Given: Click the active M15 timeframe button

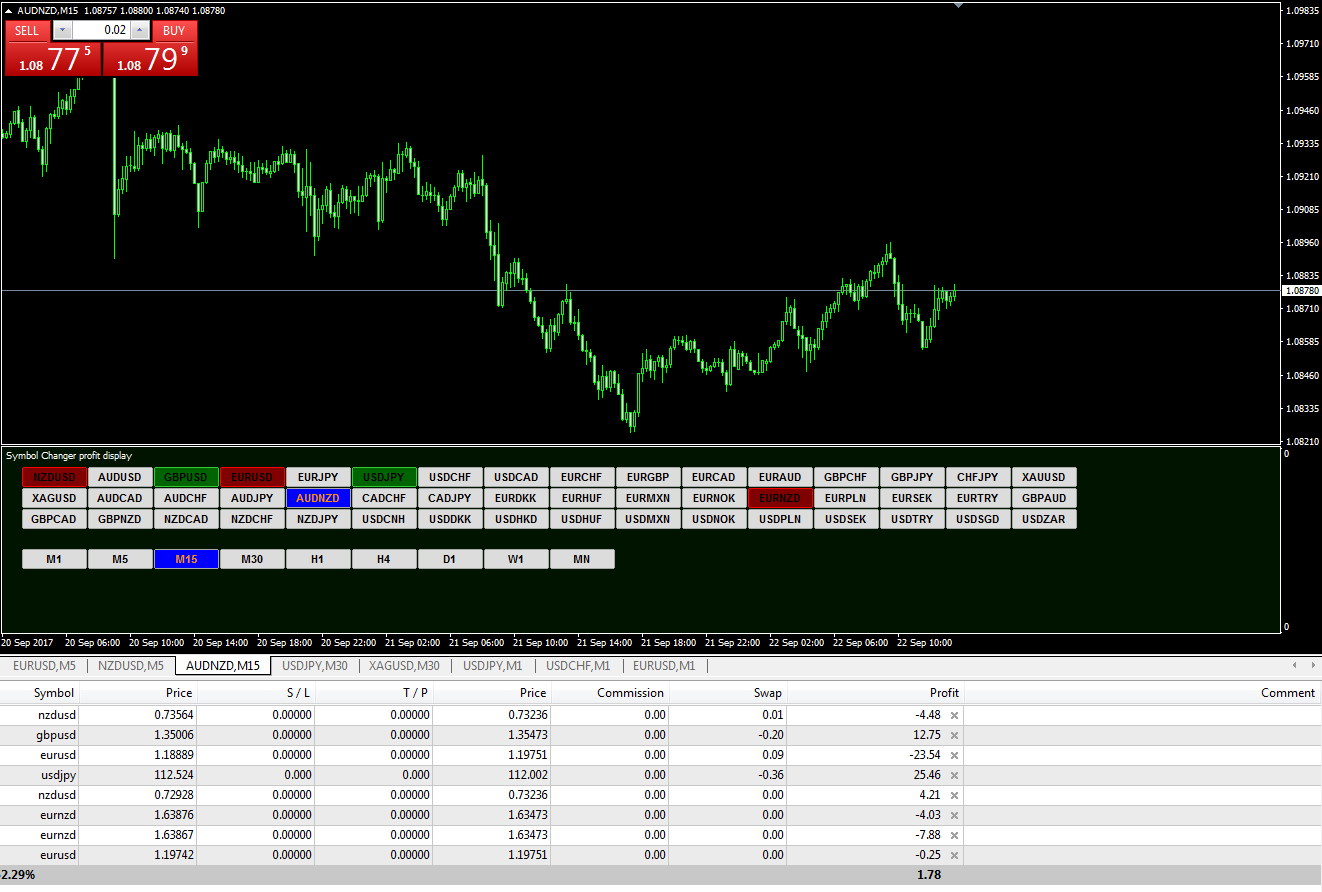Looking at the screenshot, I should (x=186, y=559).
